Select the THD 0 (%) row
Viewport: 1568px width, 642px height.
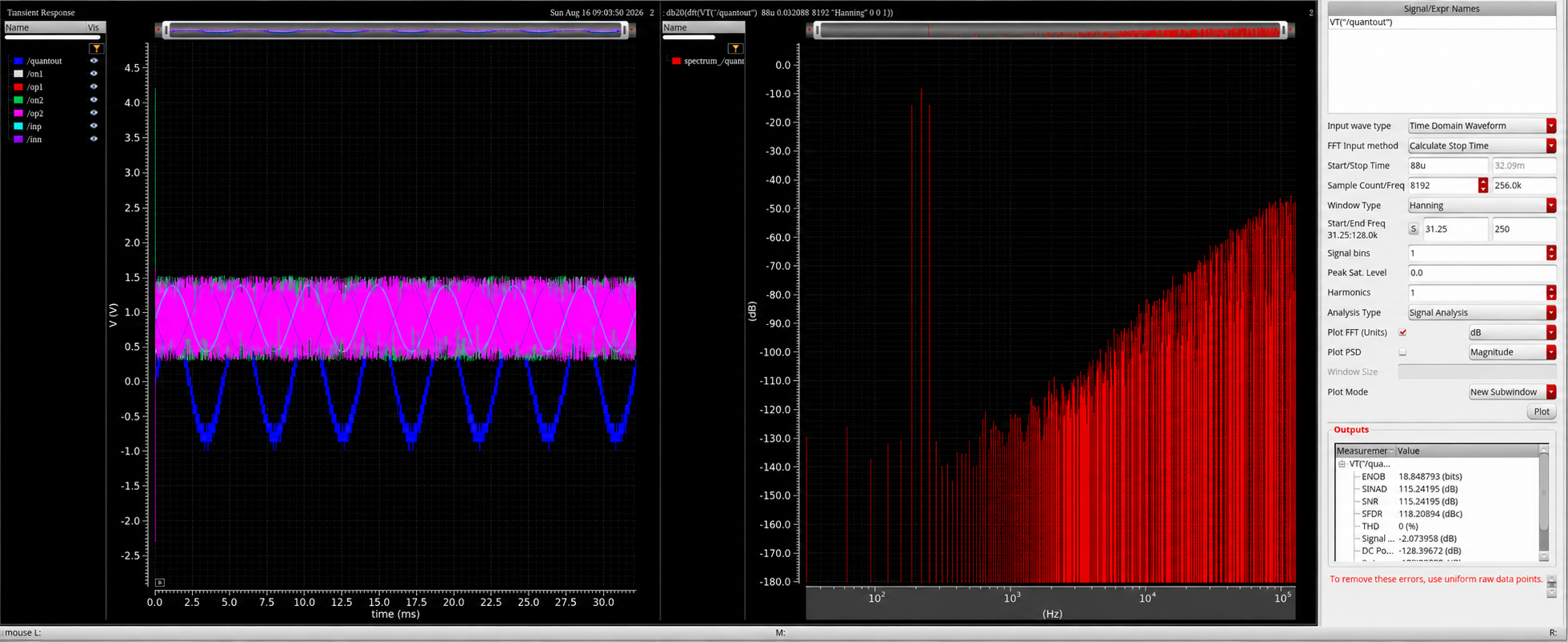pos(1438,526)
